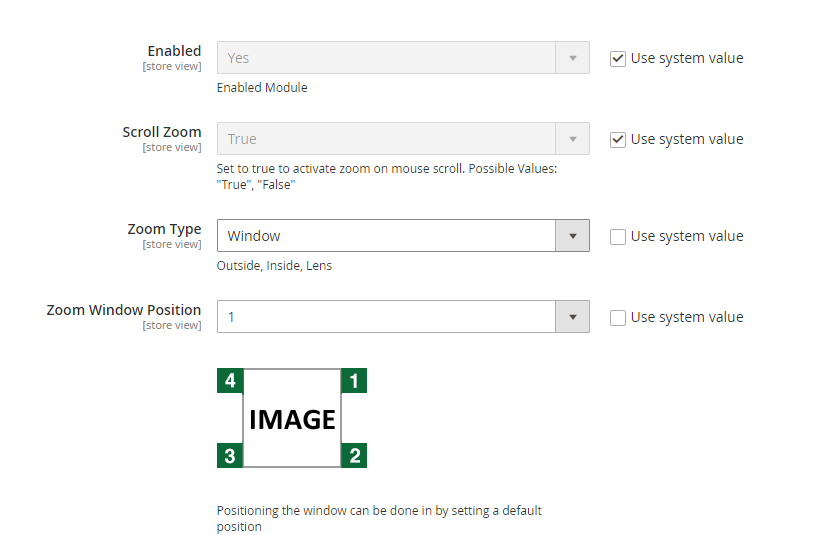
Task: Click the green position 4 marker
Action: (x=230, y=381)
